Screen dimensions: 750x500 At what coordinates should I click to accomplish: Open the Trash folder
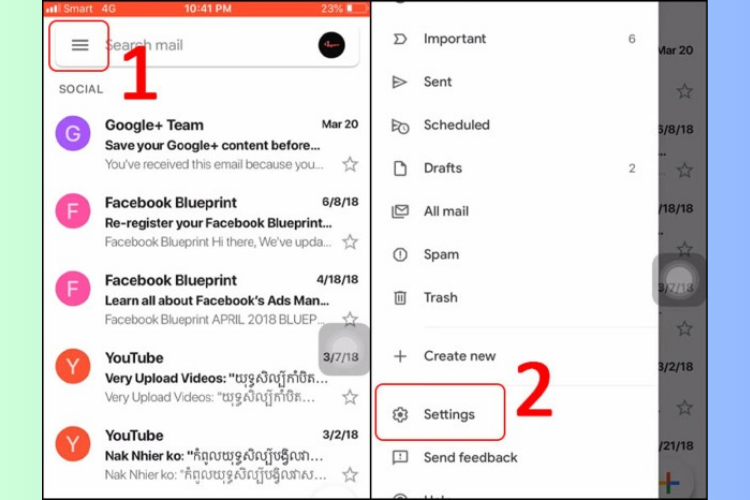click(x=514, y=297)
